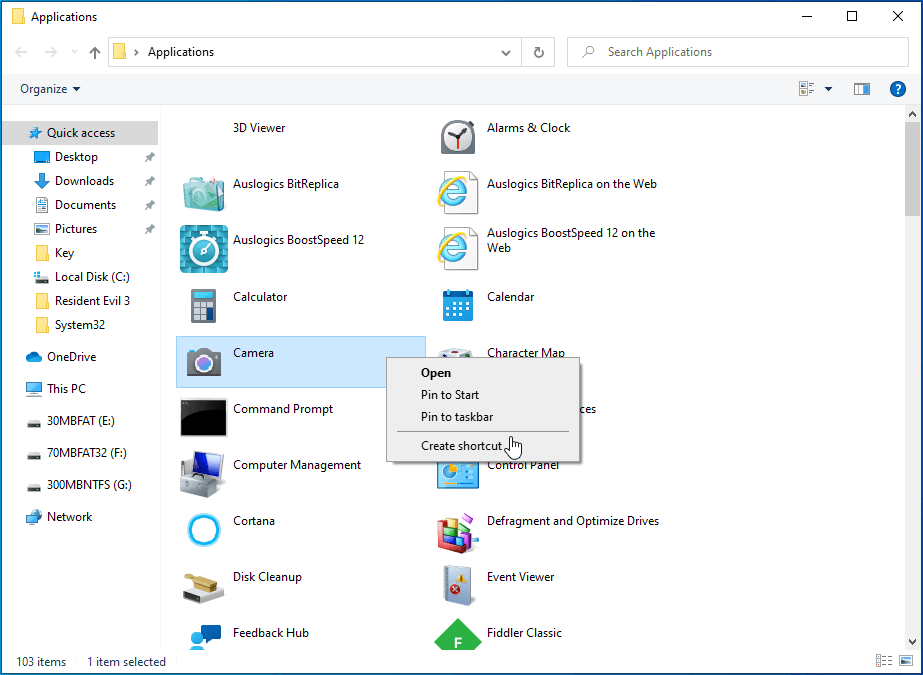This screenshot has width=923, height=675.
Task: Select the Event Viewer icon
Action: click(458, 585)
